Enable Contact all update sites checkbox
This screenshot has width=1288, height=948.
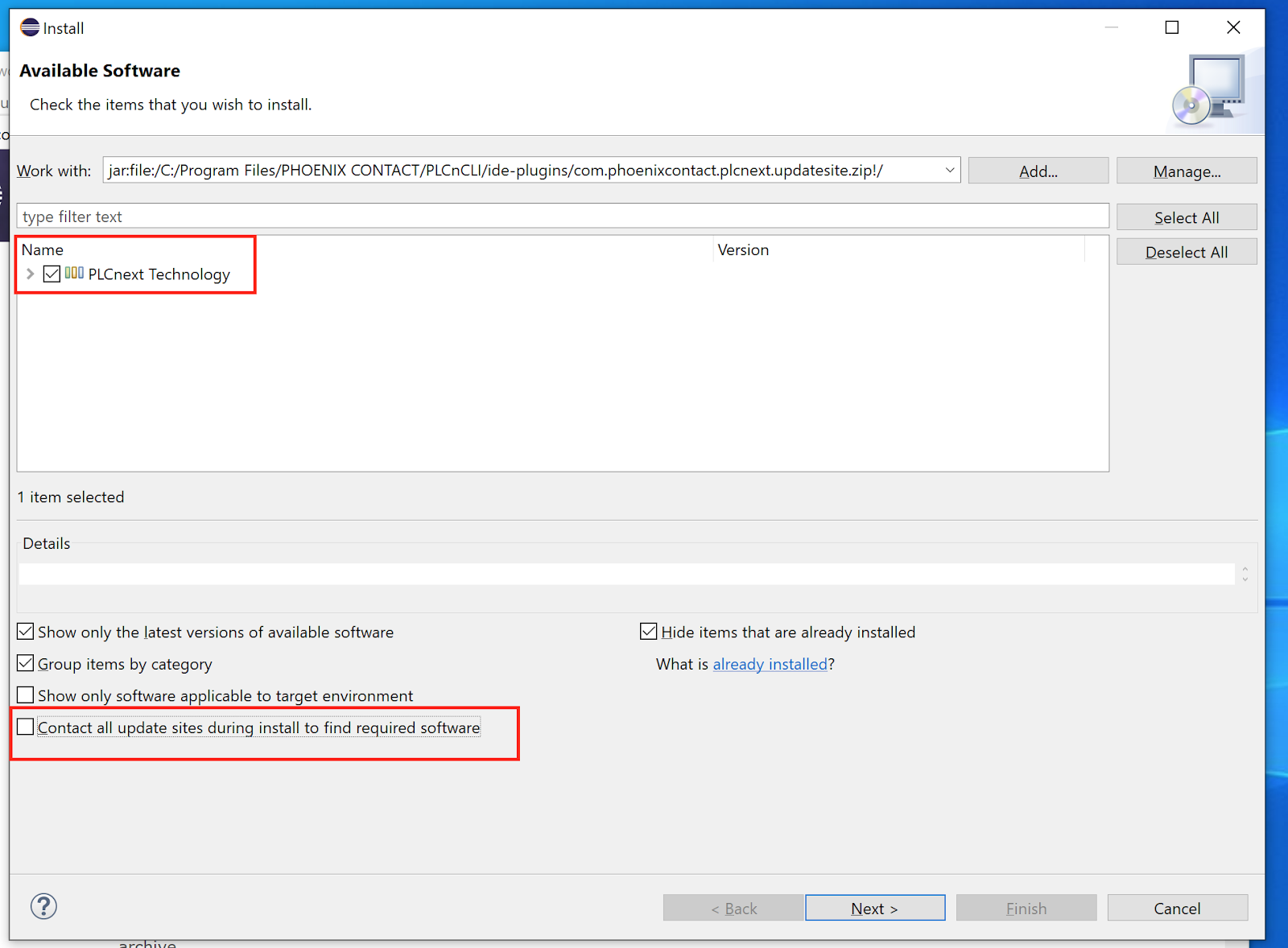26,727
